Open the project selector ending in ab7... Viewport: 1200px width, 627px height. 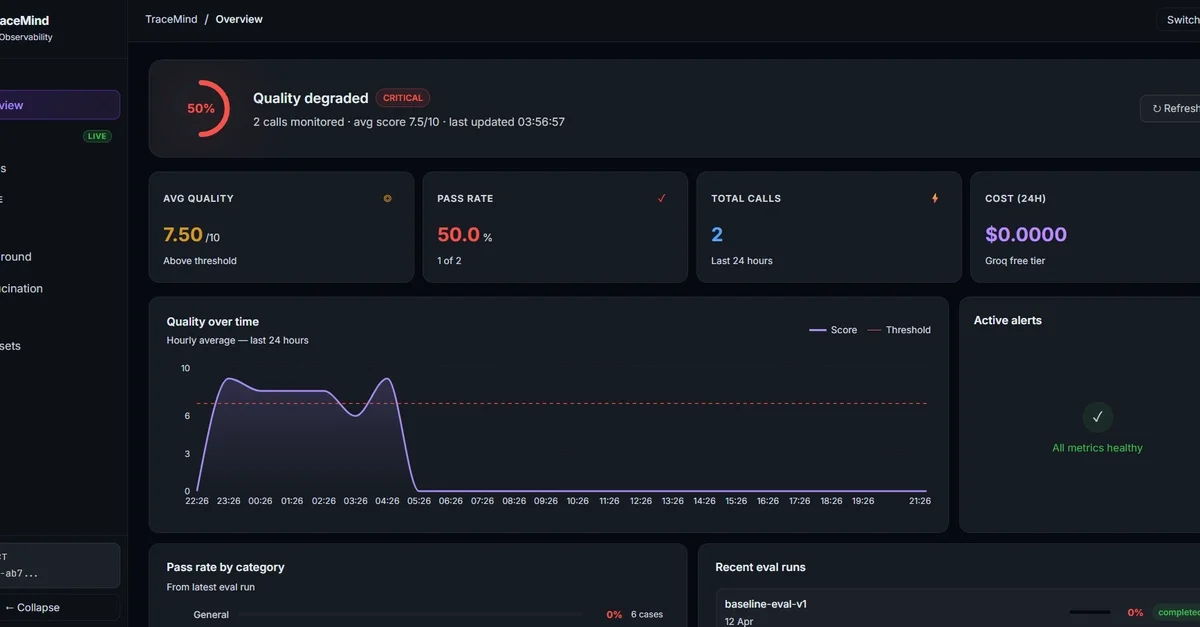pyautogui.click(x=58, y=565)
